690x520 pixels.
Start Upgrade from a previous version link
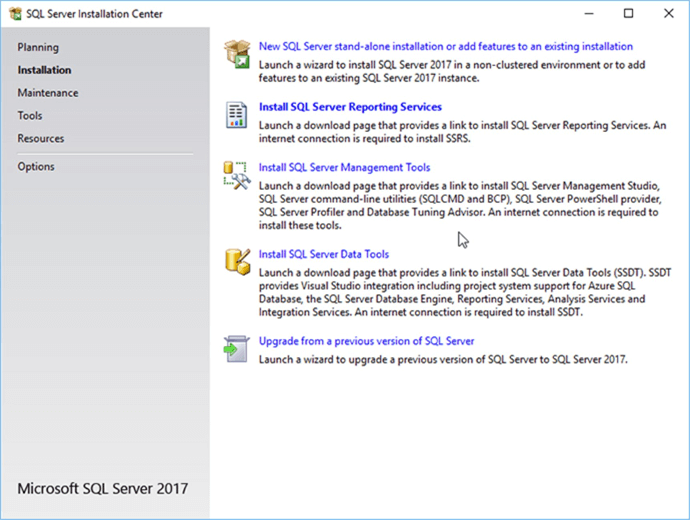point(366,341)
